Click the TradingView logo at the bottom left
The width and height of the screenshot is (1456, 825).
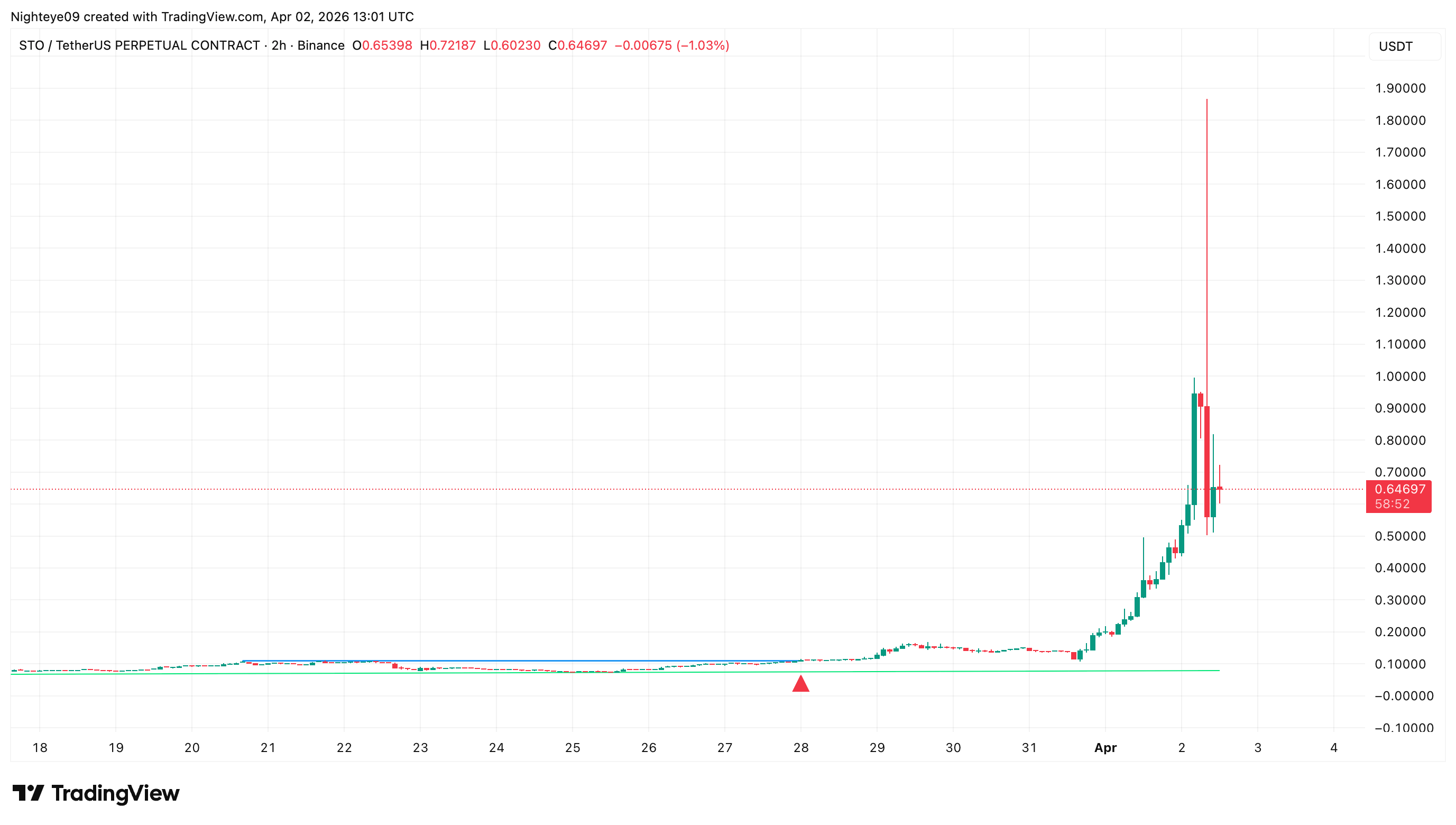click(96, 793)
